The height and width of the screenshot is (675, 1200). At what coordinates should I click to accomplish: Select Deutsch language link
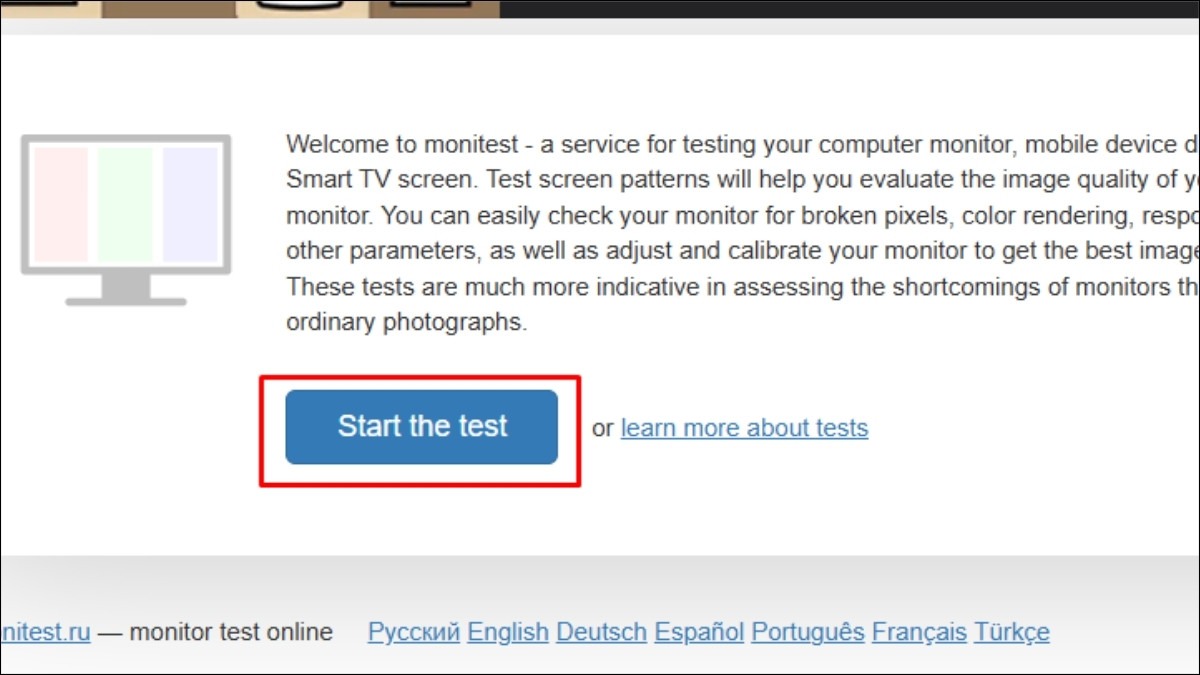tap(601, 632)
